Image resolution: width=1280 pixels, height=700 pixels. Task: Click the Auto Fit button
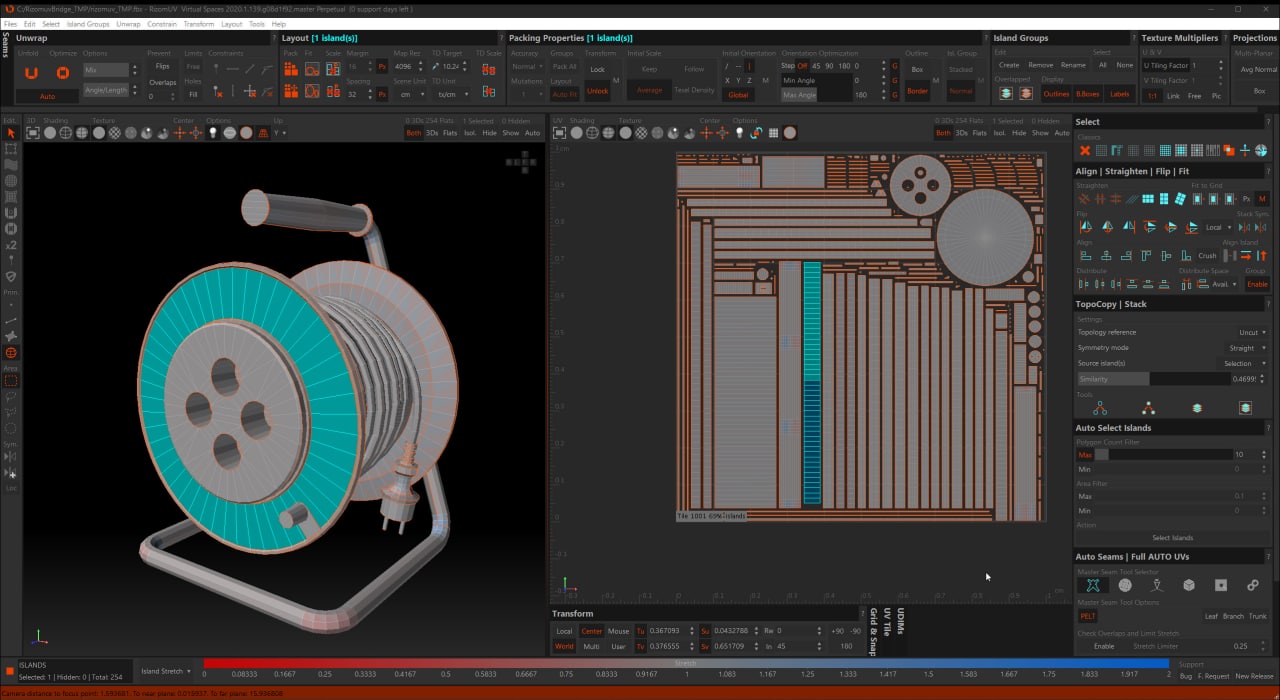click(565, 95)
